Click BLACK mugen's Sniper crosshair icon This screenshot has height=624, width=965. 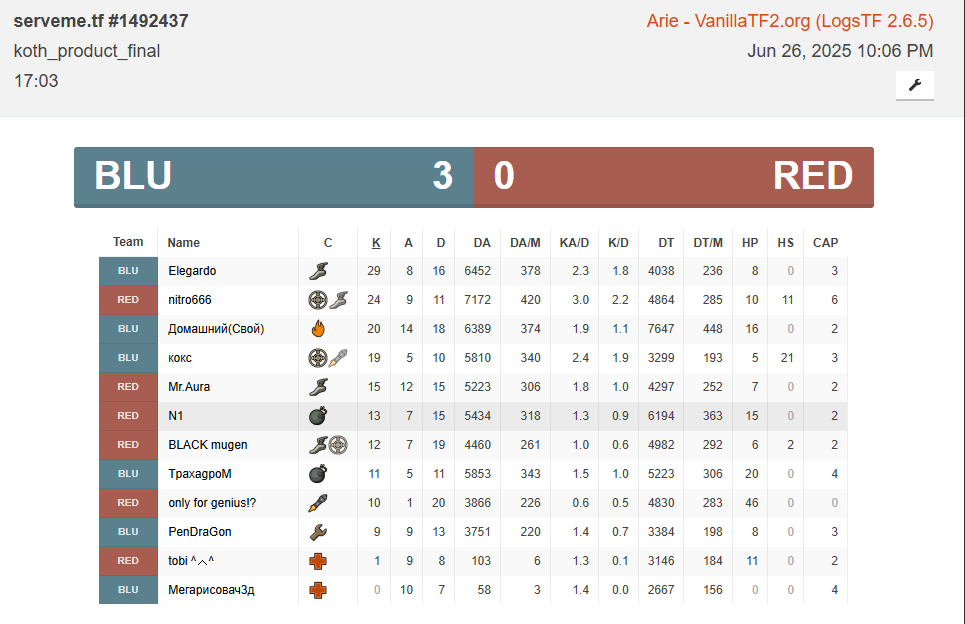click(x=338, y=445)
